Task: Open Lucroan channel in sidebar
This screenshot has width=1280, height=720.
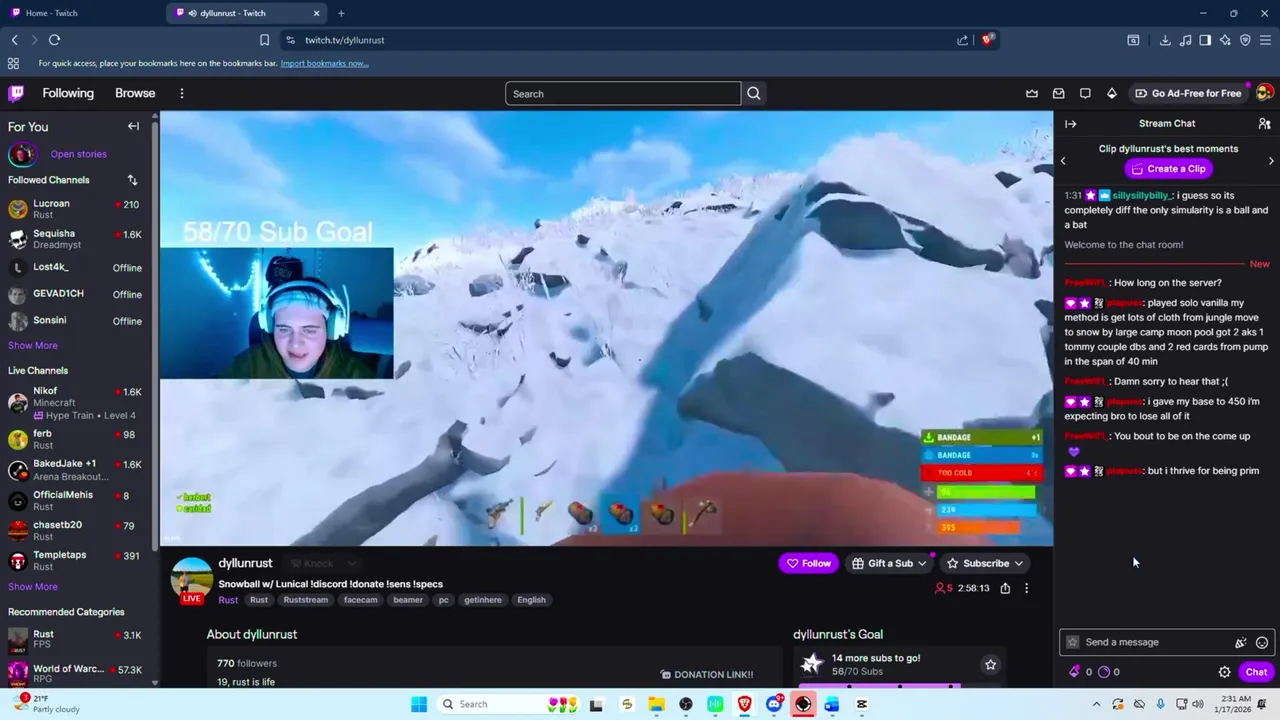Action: click(x=75, y=209)
